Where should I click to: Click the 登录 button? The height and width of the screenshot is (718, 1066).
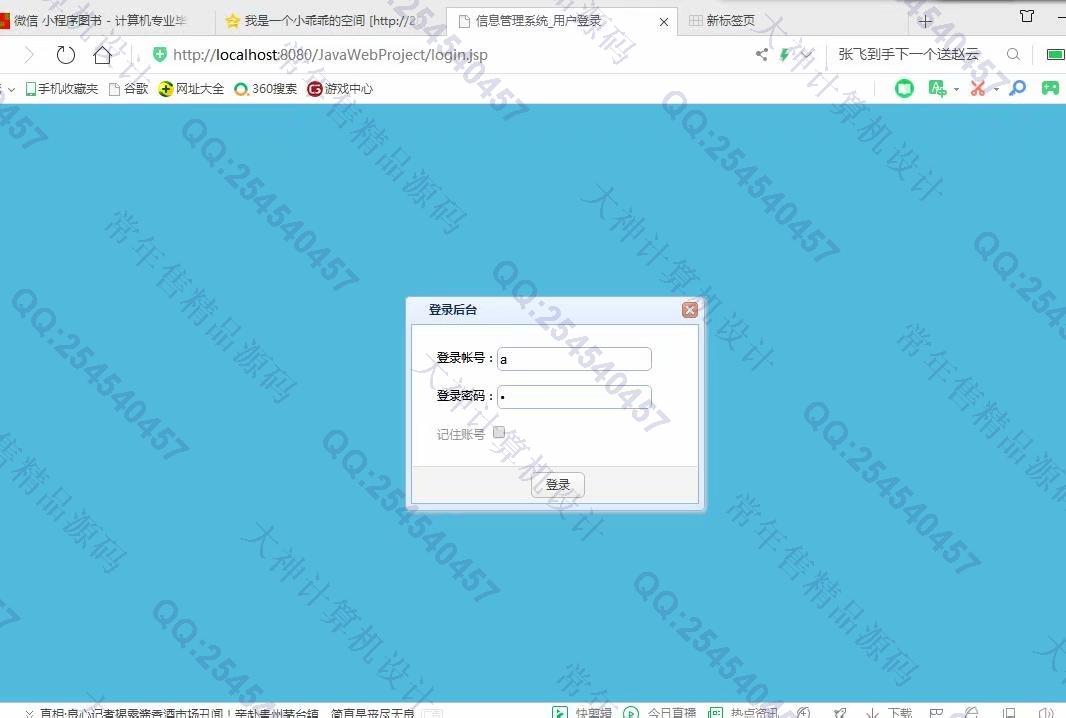pyautogui.click(x=557, y=485)
